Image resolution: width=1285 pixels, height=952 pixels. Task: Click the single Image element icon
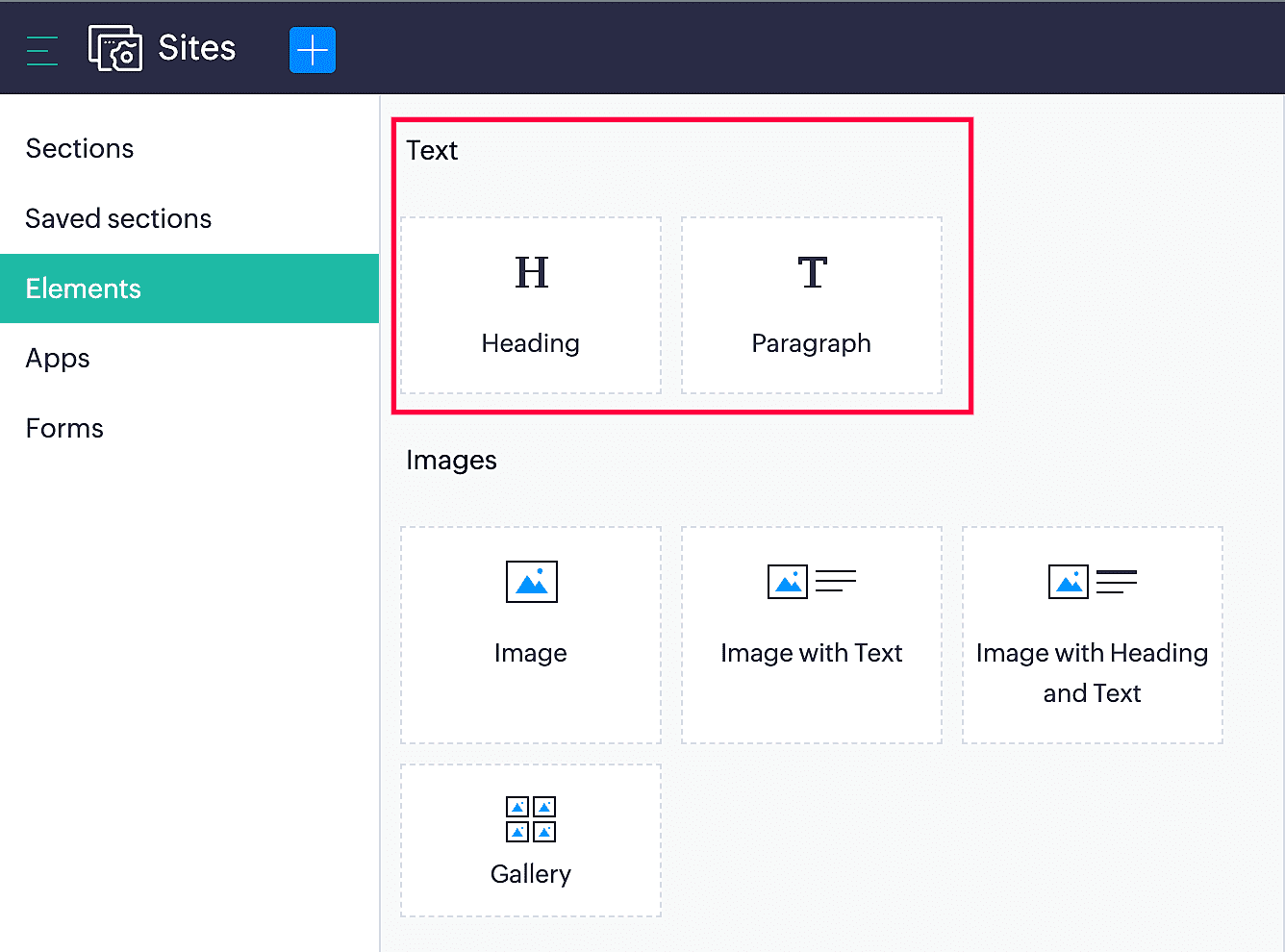point(531,582)
